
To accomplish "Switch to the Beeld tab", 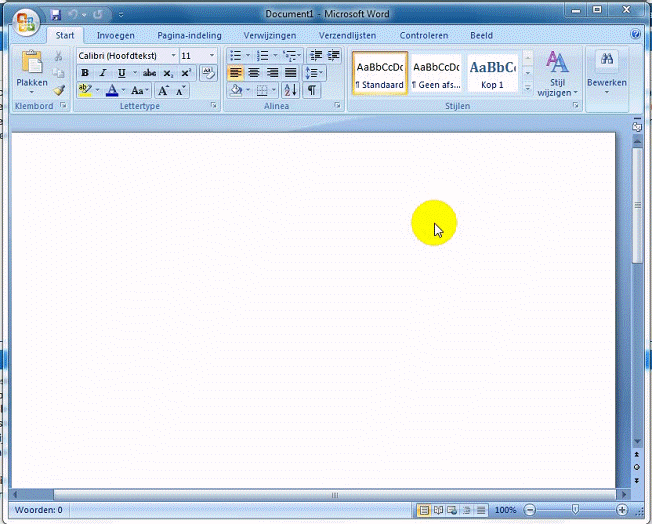I will [x=482, y=36].
